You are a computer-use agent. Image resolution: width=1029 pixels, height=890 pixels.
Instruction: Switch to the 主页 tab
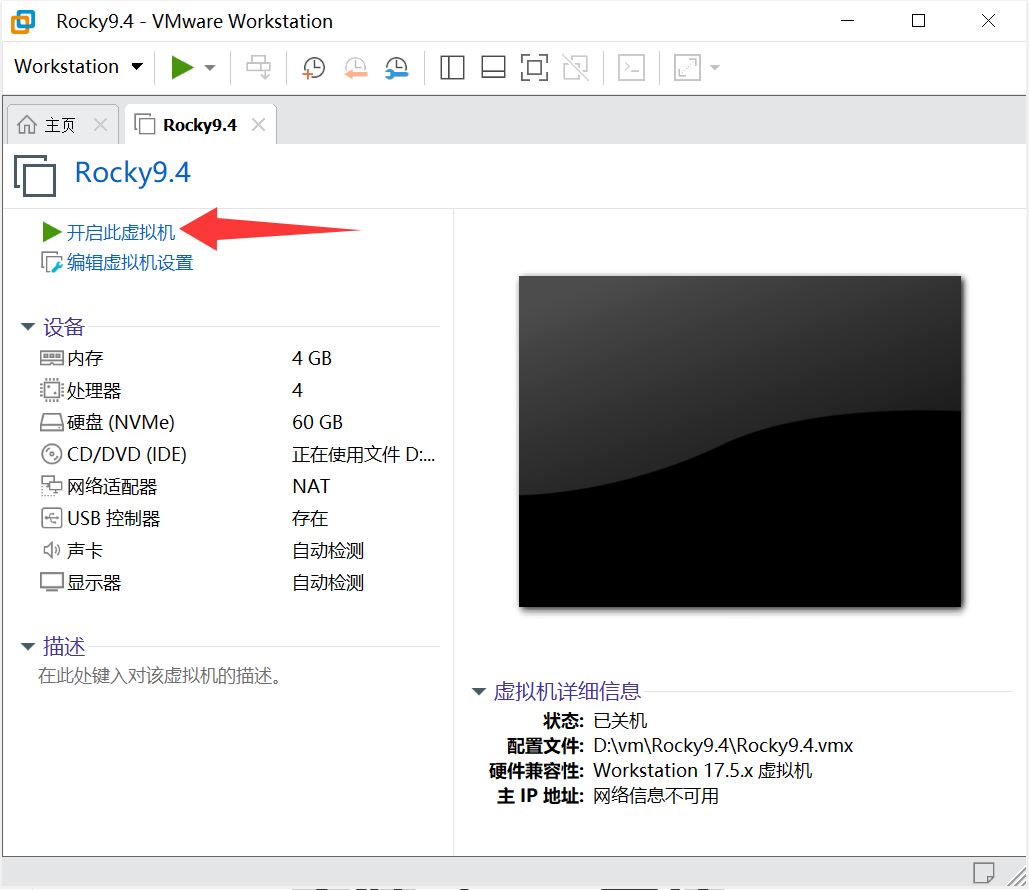point(60,125)
